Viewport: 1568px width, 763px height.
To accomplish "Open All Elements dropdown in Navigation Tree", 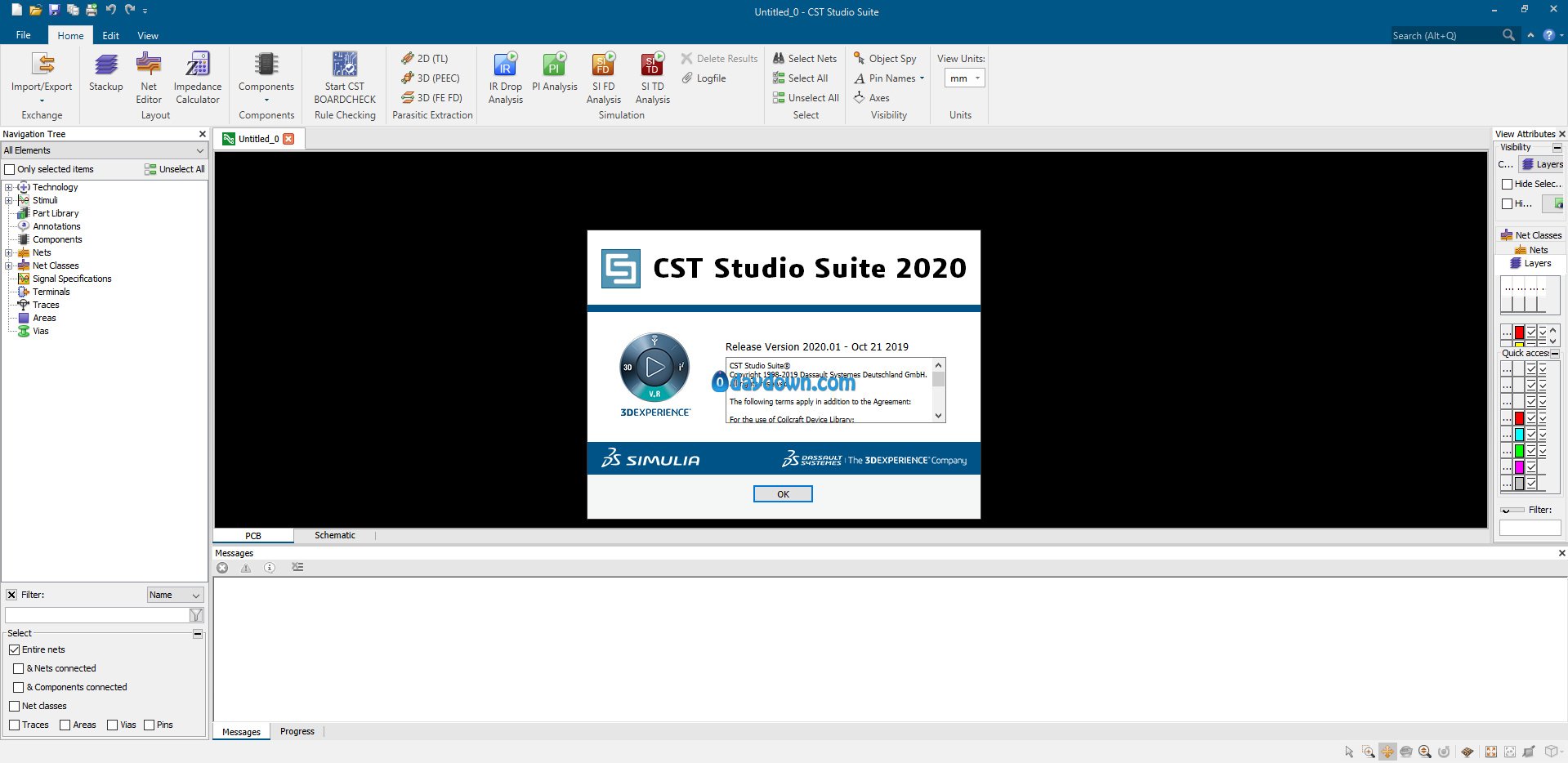I will [104, 150].
